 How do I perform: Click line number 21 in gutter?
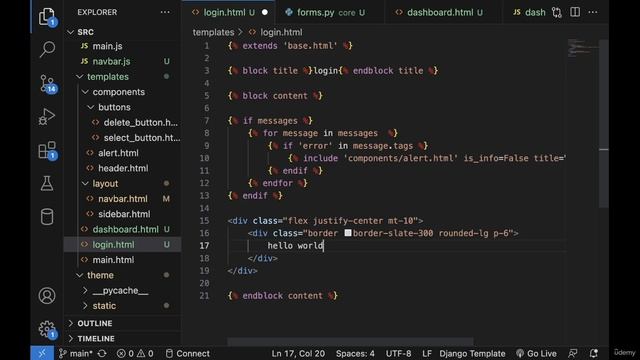click(x=204, y=296)
